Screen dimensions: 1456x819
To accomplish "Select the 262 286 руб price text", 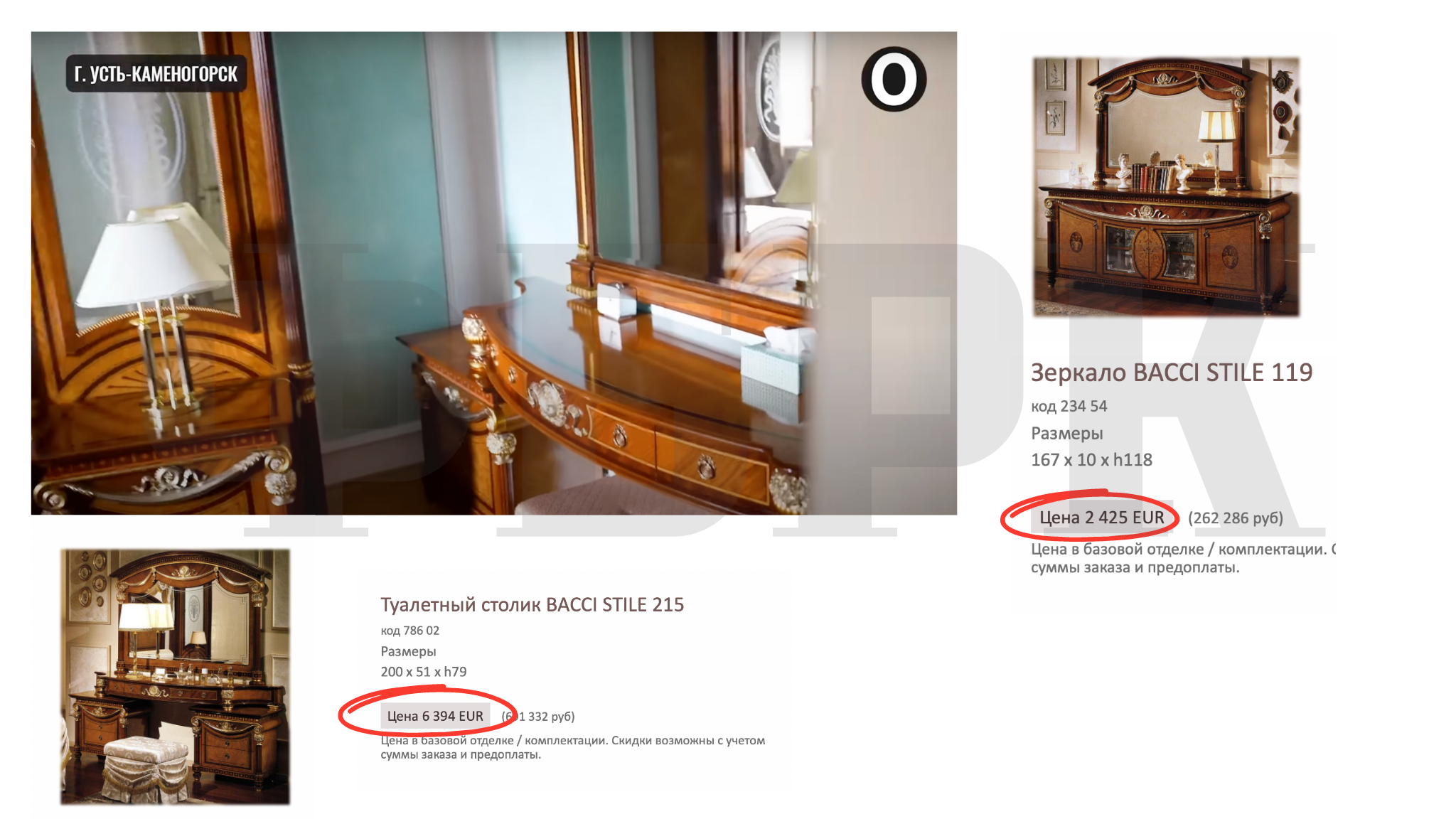I will click(x=1236, y=518).
